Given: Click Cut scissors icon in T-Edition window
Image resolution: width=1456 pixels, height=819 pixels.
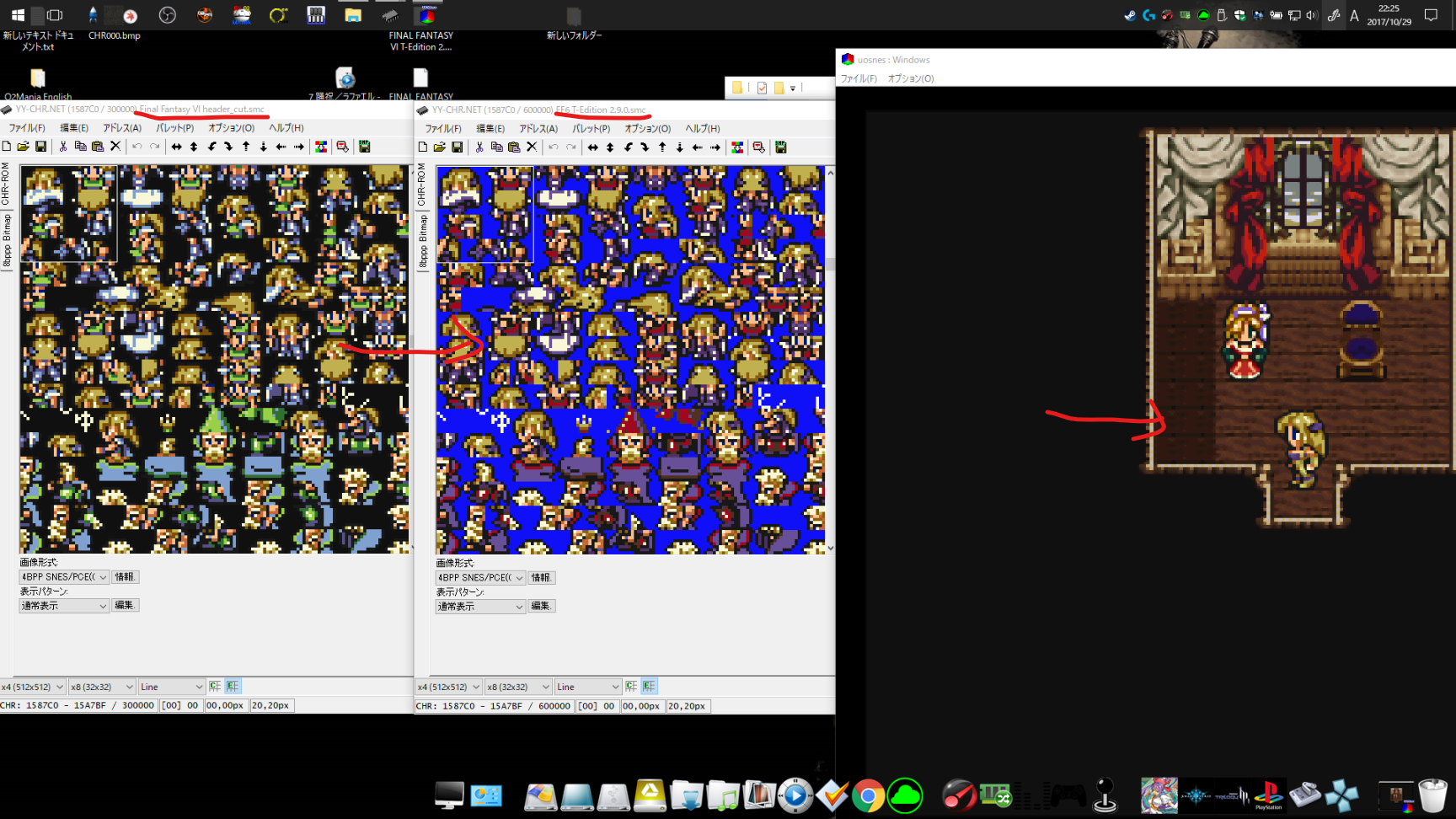Looking at the screenshot, I should [479, 147].
